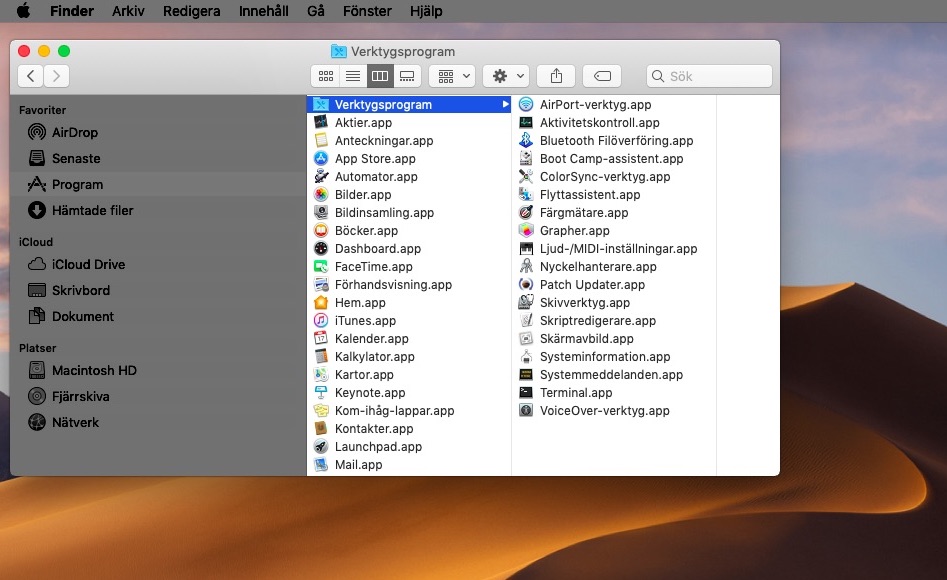Select Anteckningar.app icon
The width and height of the screenshot is (947, 580).
pyautogui.click(x=321, y=141)
